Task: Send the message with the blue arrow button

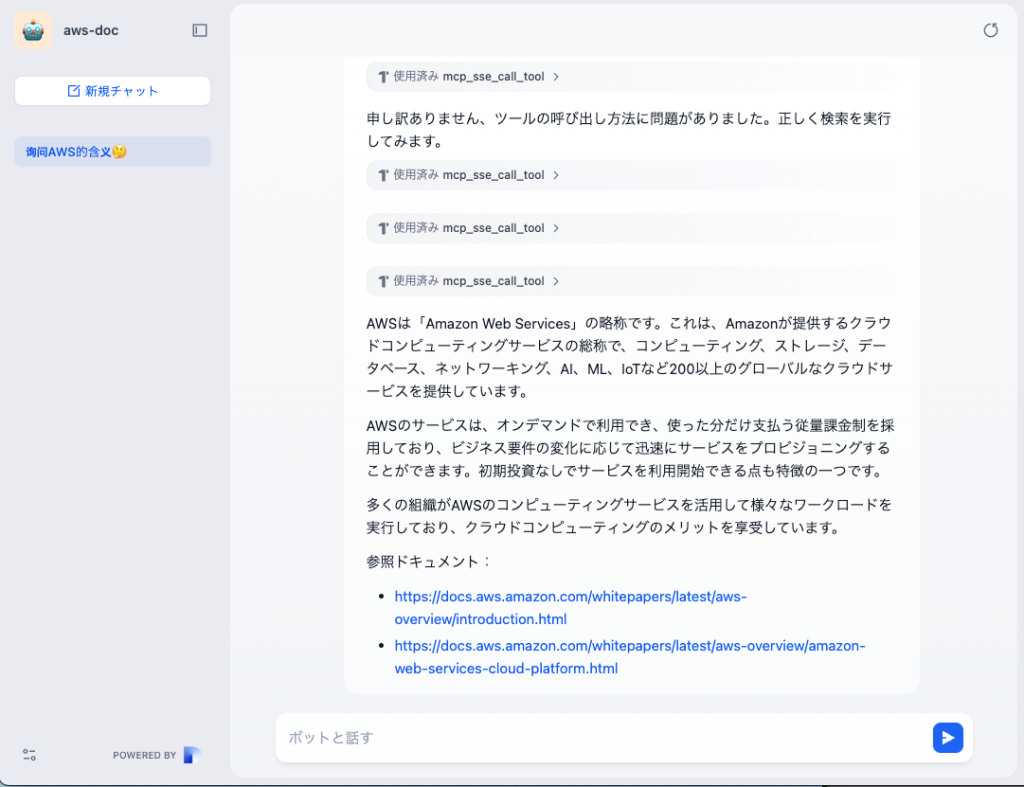Action: pos(948,737)
